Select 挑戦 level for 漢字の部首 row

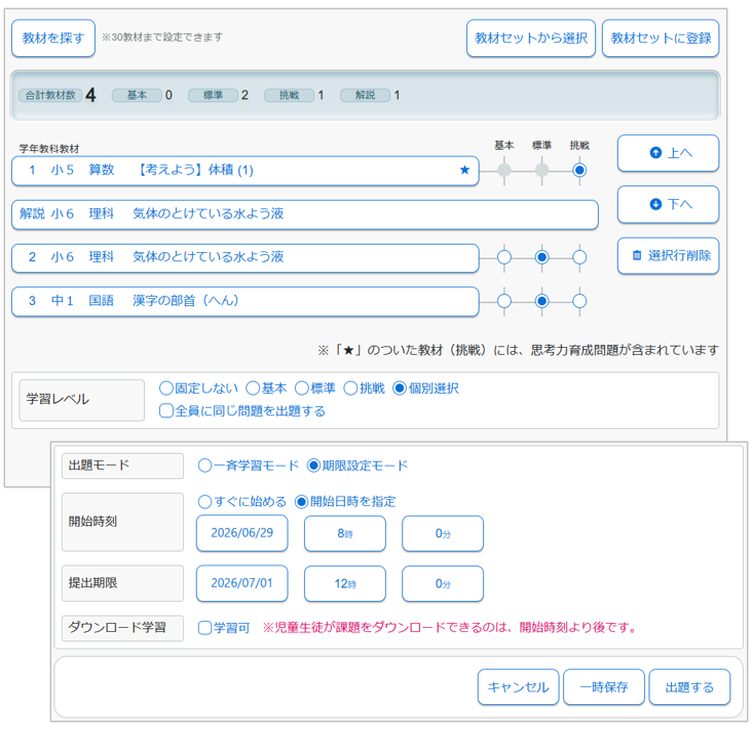click(x=579, y=301)
